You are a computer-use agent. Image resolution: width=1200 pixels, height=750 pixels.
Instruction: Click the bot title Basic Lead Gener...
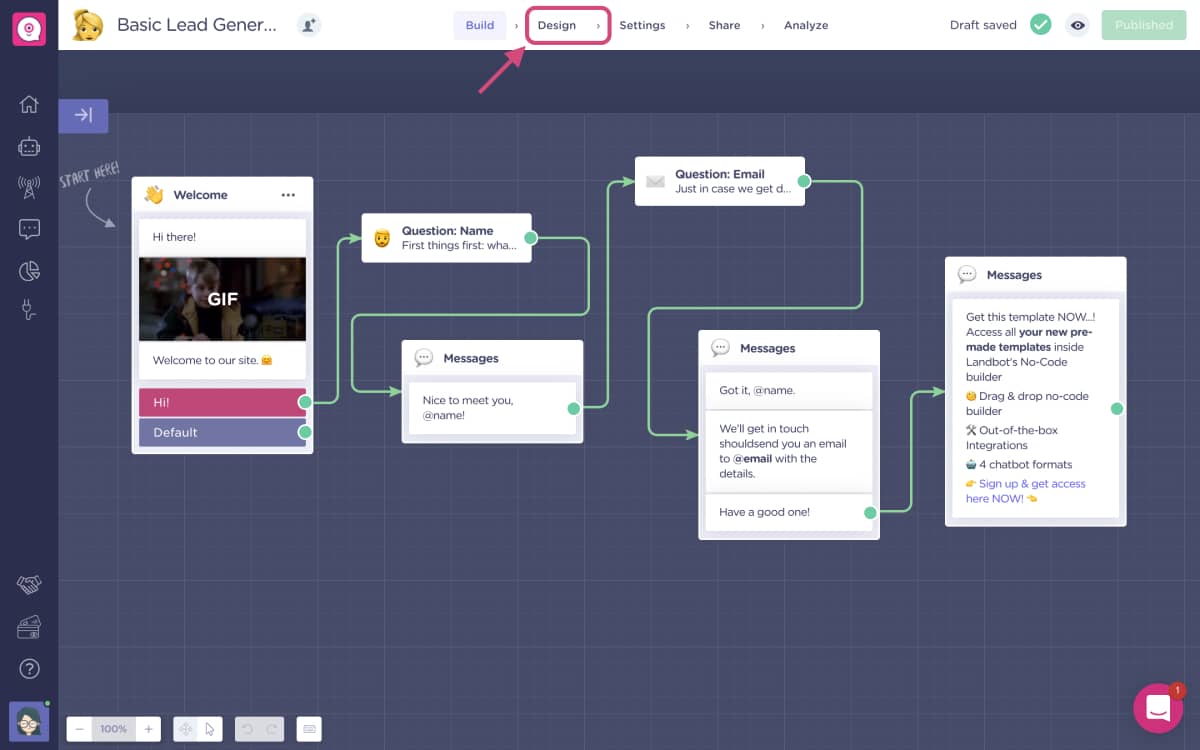(197, 25)
